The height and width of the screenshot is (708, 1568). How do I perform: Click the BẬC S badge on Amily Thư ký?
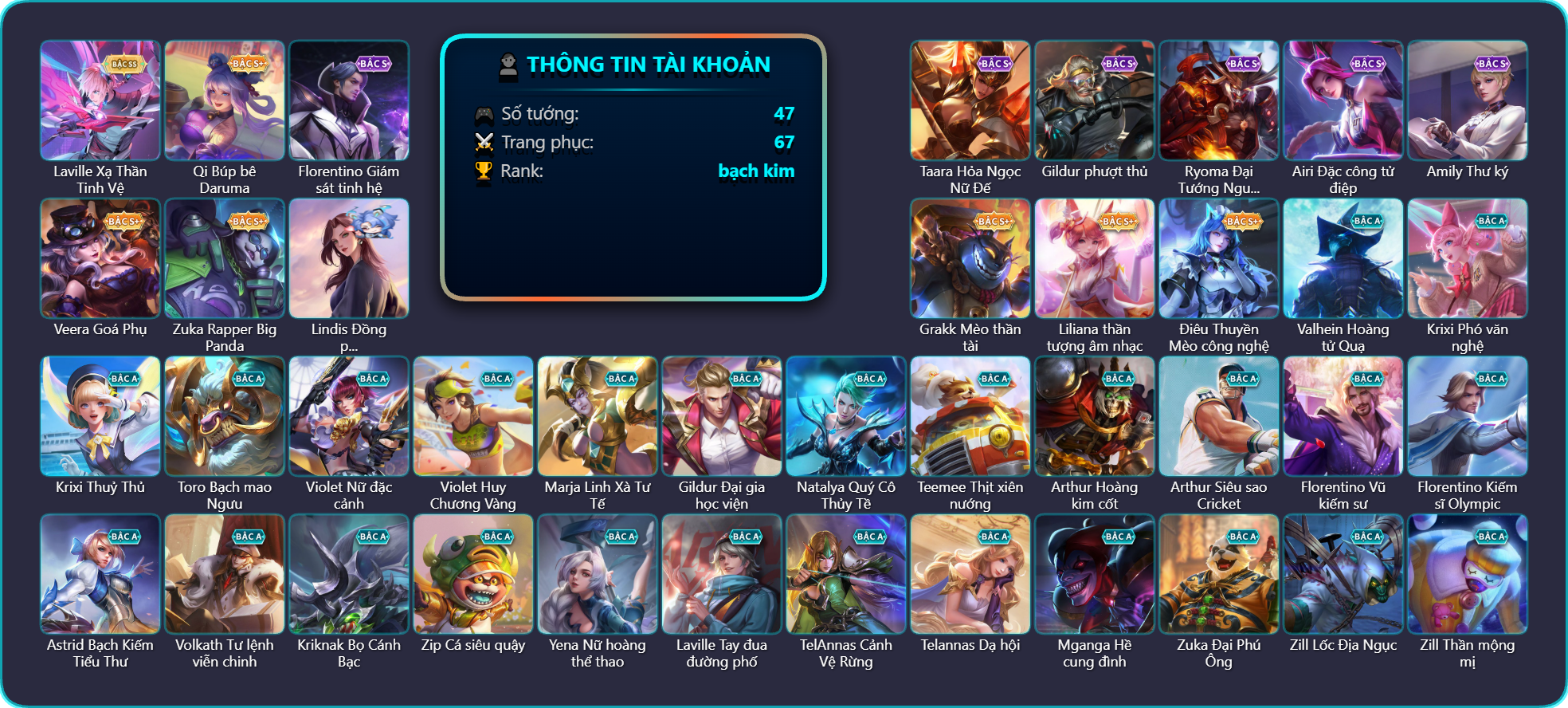click(1492, 64)
